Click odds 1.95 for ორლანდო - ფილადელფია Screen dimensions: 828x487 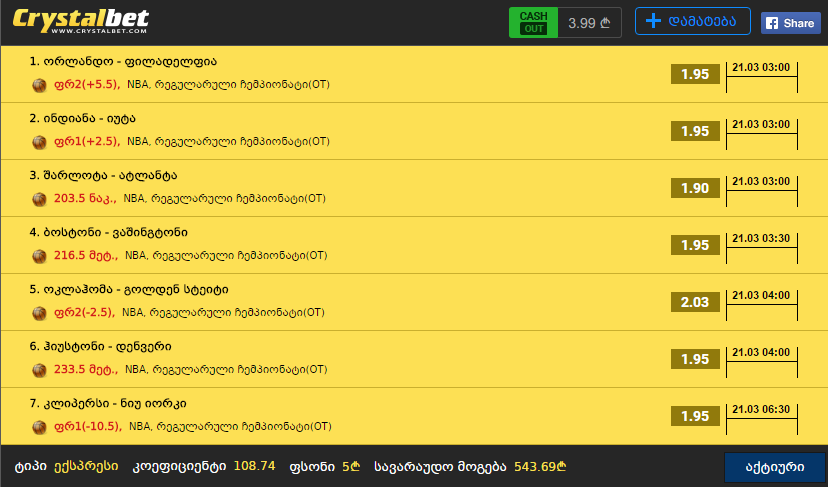695,74
